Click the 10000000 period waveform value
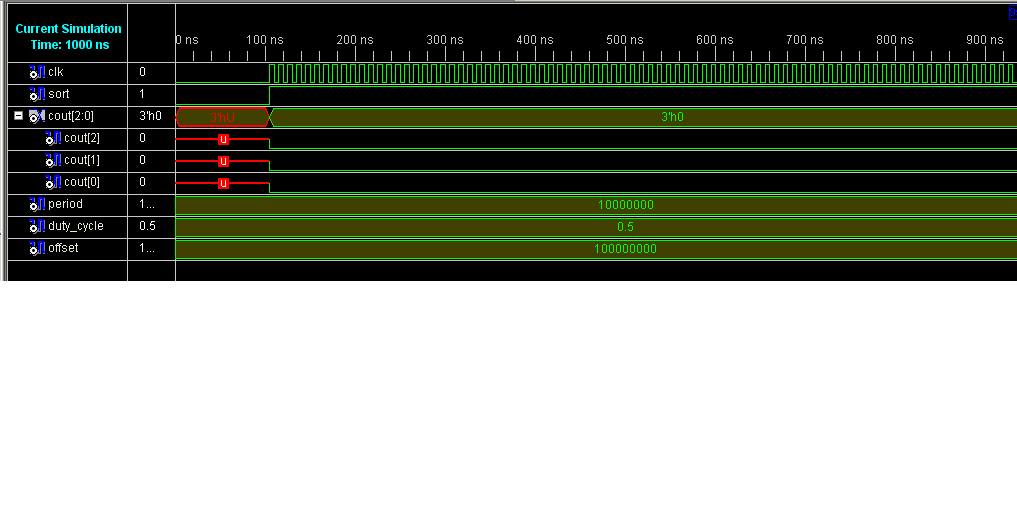The image size is (1017, 512). click(x=626, y=205)
